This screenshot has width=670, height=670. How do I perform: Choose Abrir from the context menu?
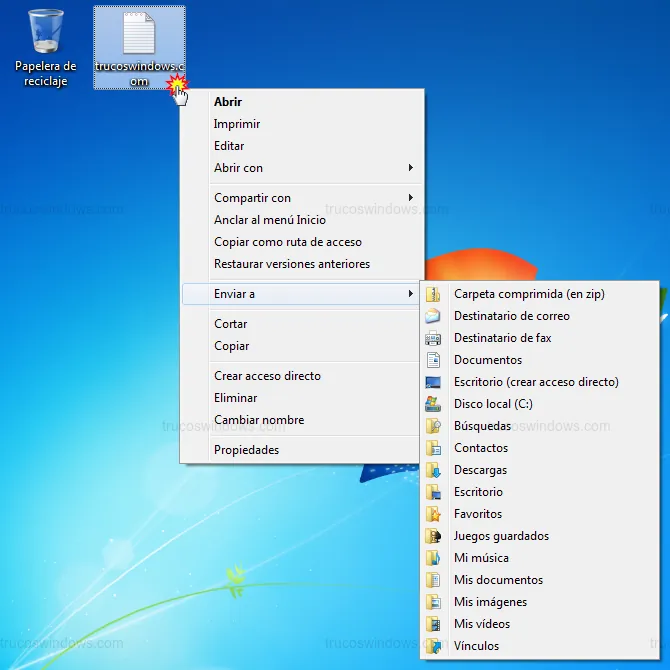(x=228, y=102)
